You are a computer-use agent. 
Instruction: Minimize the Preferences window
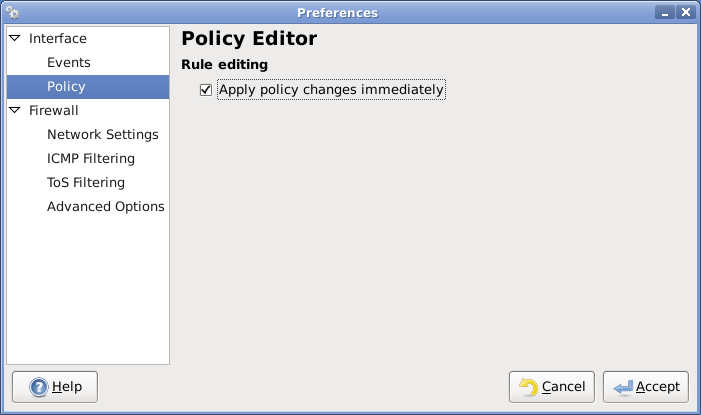pyautogui.click(x=665, y=13)
